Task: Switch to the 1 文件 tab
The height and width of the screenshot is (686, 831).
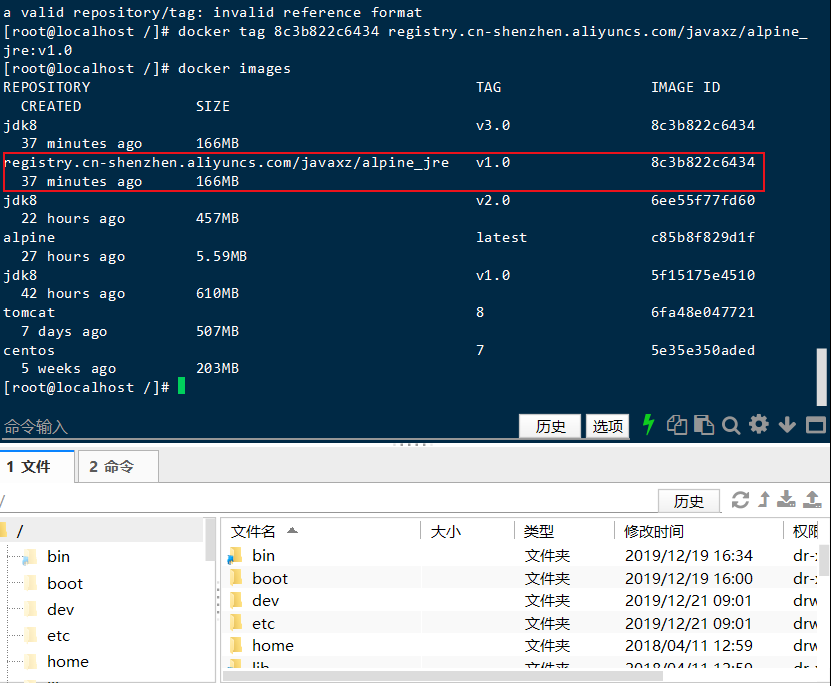Action: [37, 467]
